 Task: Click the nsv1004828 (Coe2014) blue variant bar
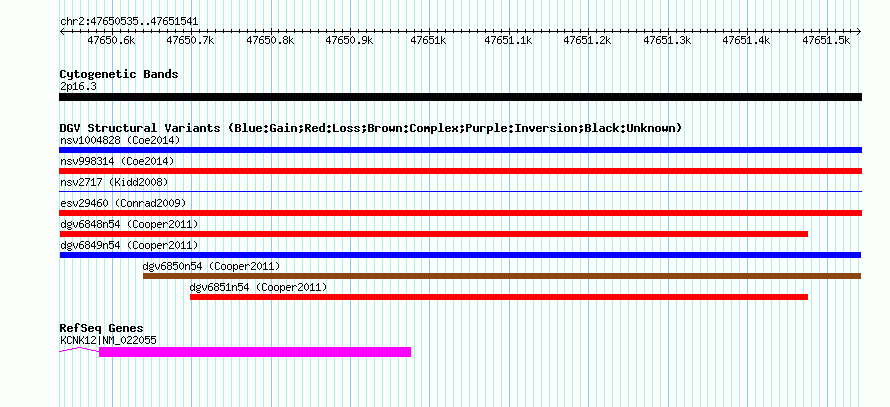pyautogui.click(x=460, y=150)
